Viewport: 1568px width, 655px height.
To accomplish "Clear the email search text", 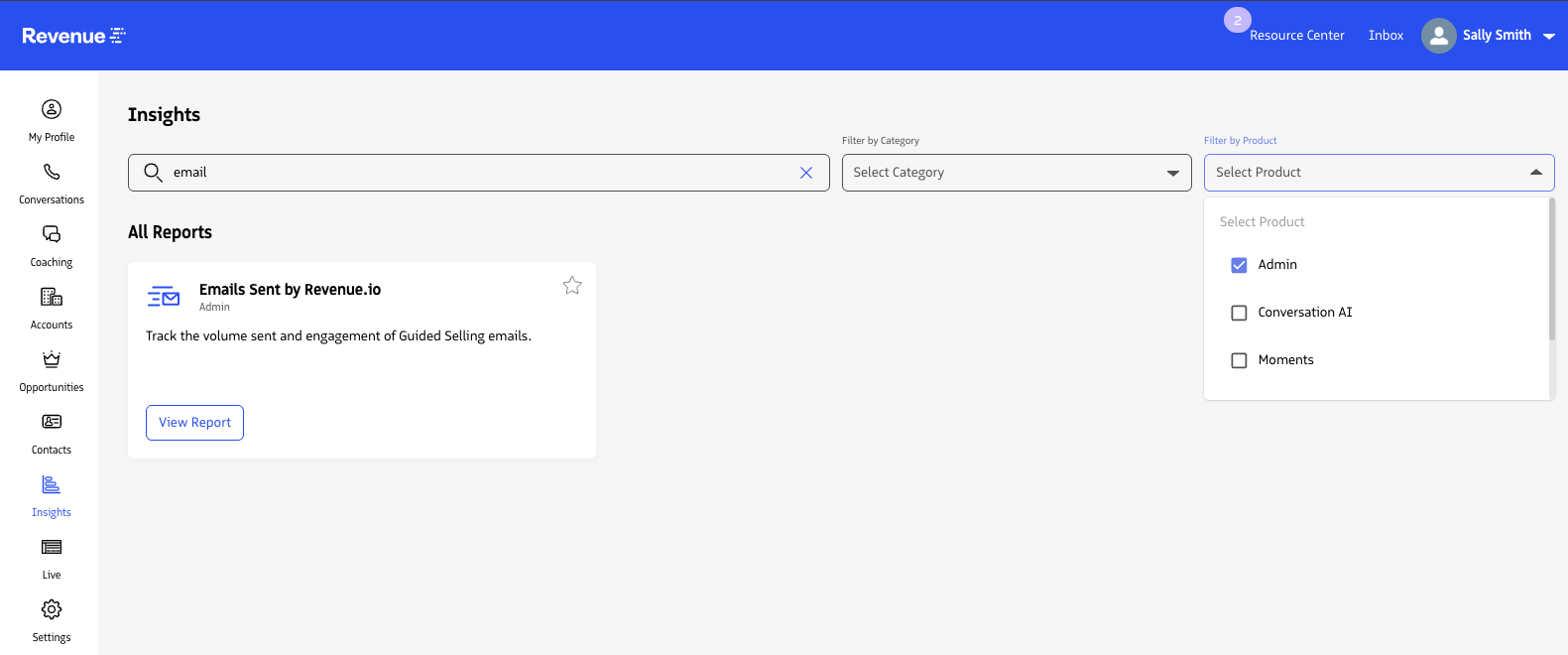I will click(x=806, y=173).
